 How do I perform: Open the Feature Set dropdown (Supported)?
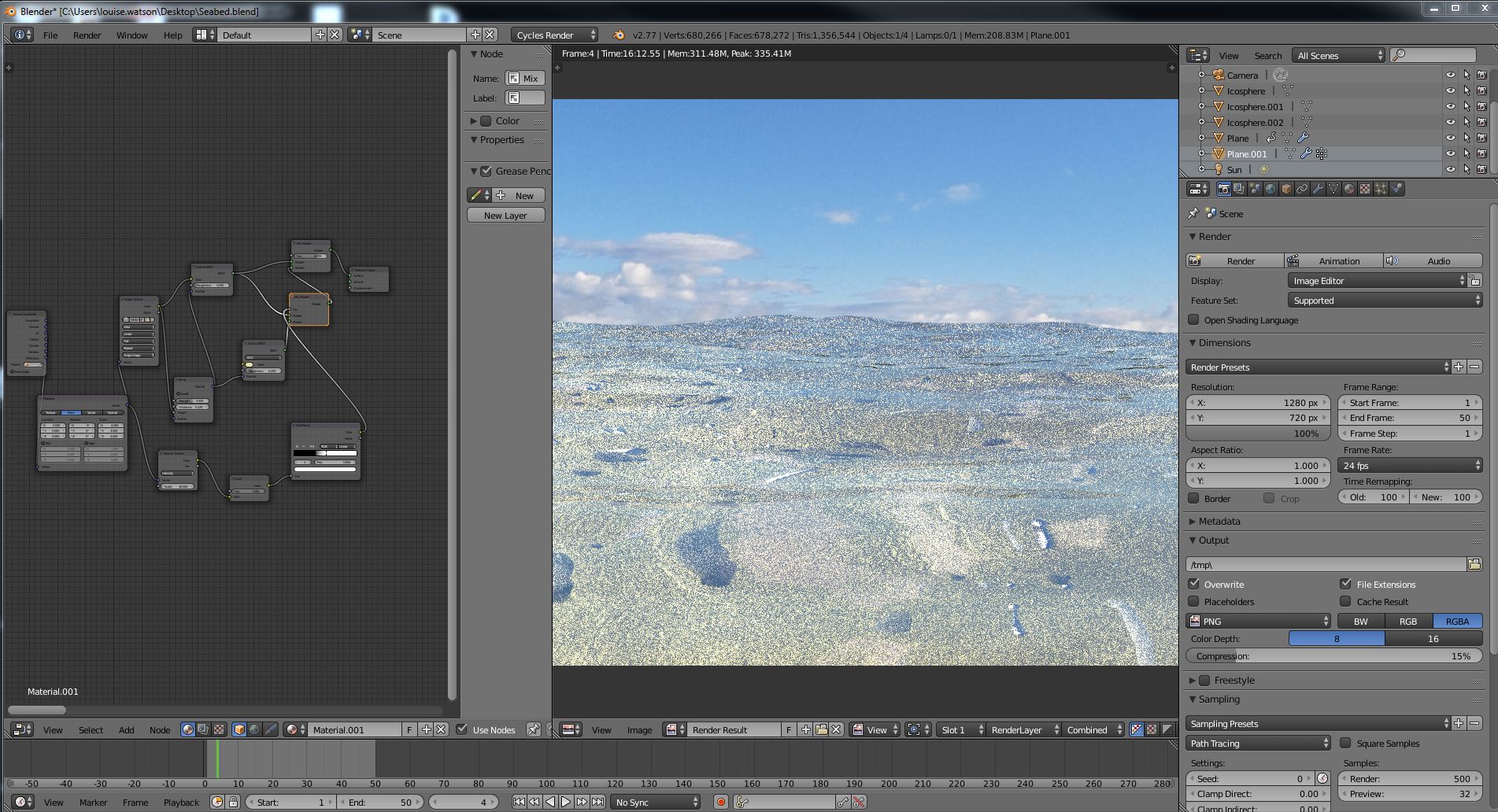pos(1385,300)
